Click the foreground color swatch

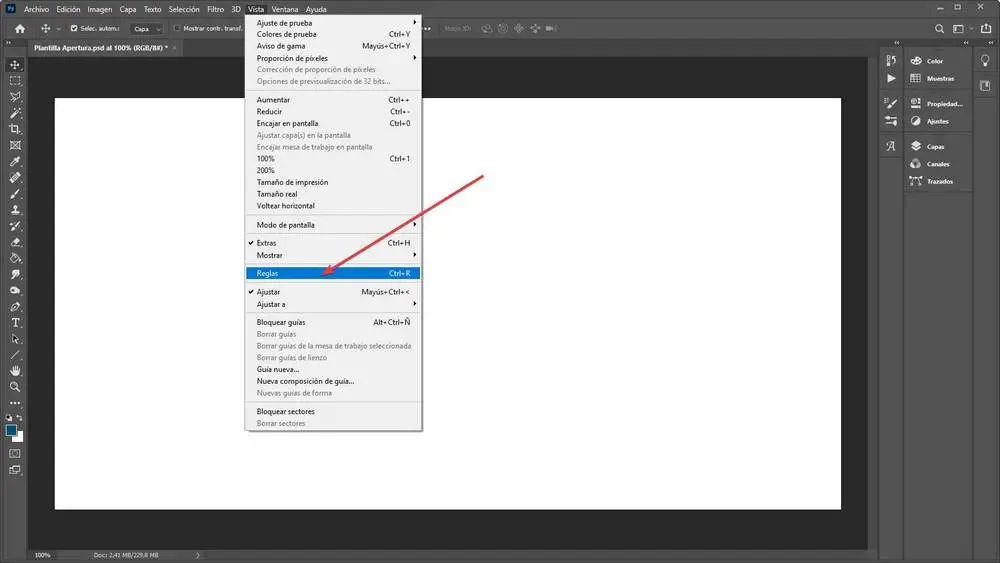(x=11, y=430)
